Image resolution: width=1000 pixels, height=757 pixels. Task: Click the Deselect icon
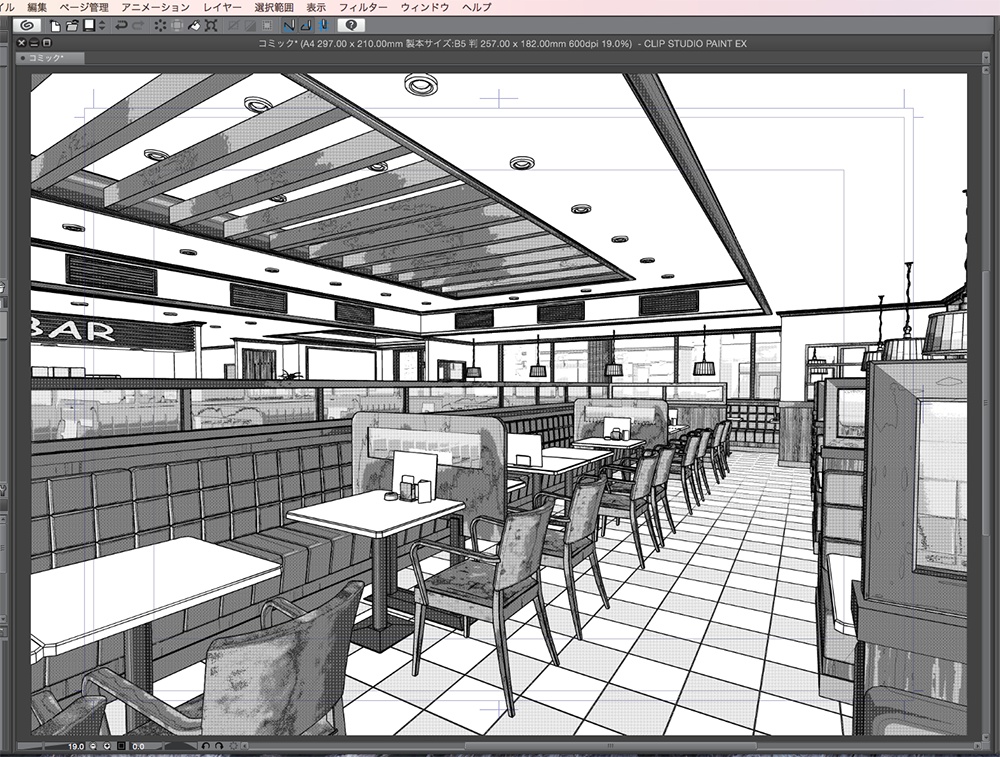[233, 26]
